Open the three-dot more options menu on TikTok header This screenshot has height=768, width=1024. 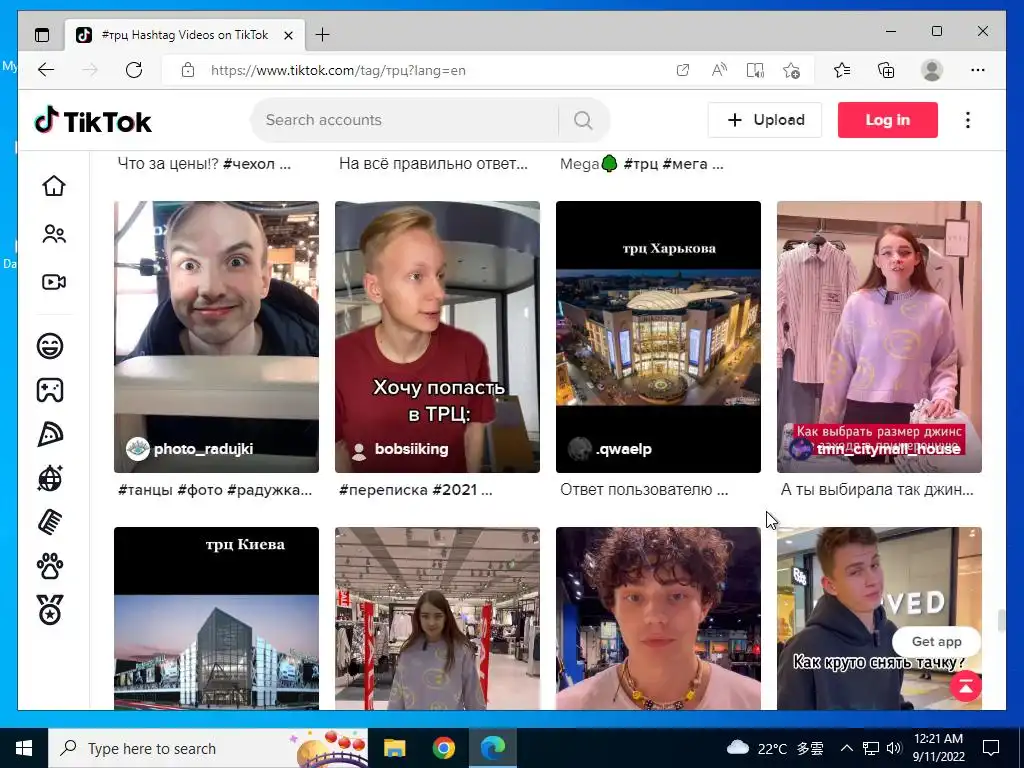pyautogui.click(x=968, y=120)
